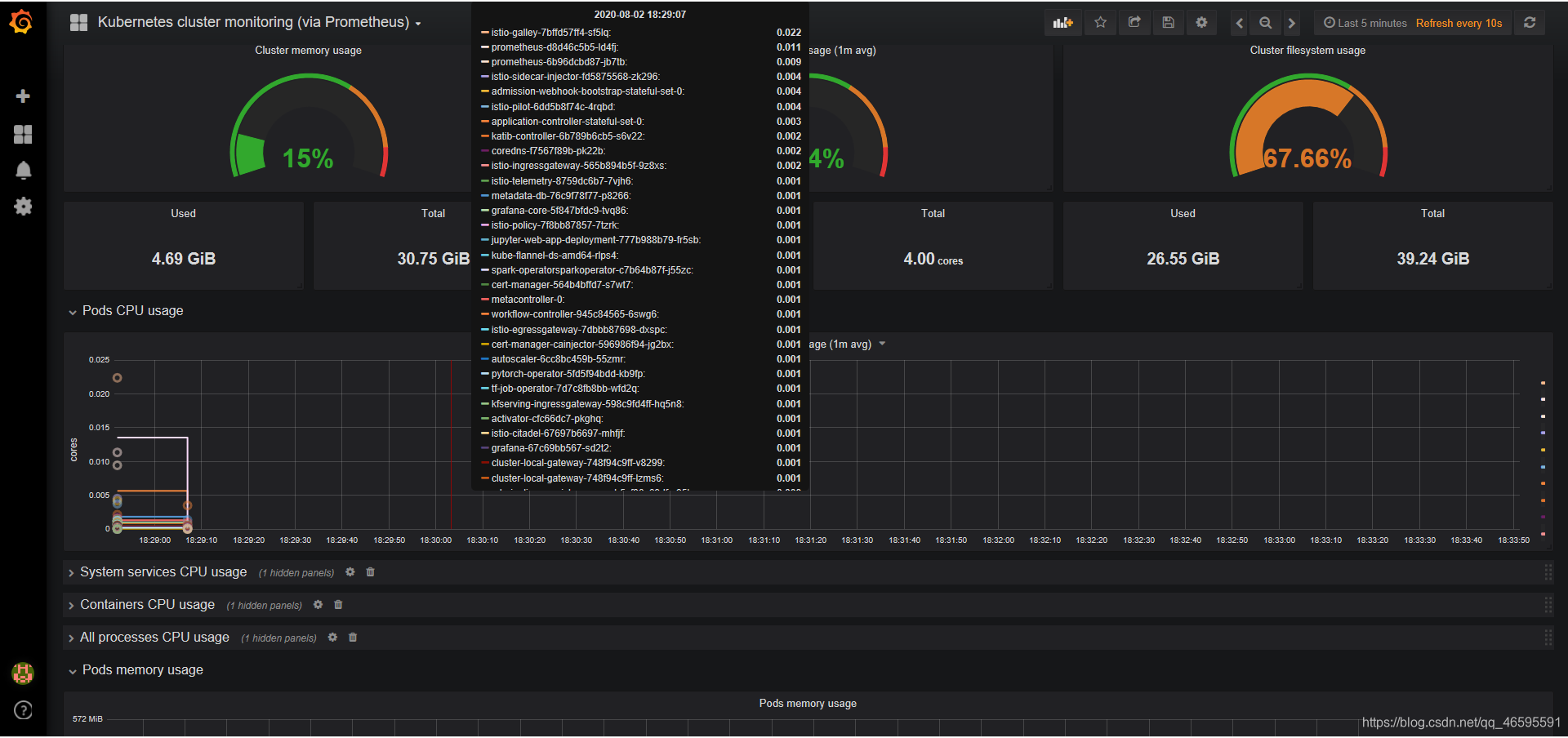Click istio-galley-7bffd57ff4-sf5lq tooltip row

click(x=640, y=33)
